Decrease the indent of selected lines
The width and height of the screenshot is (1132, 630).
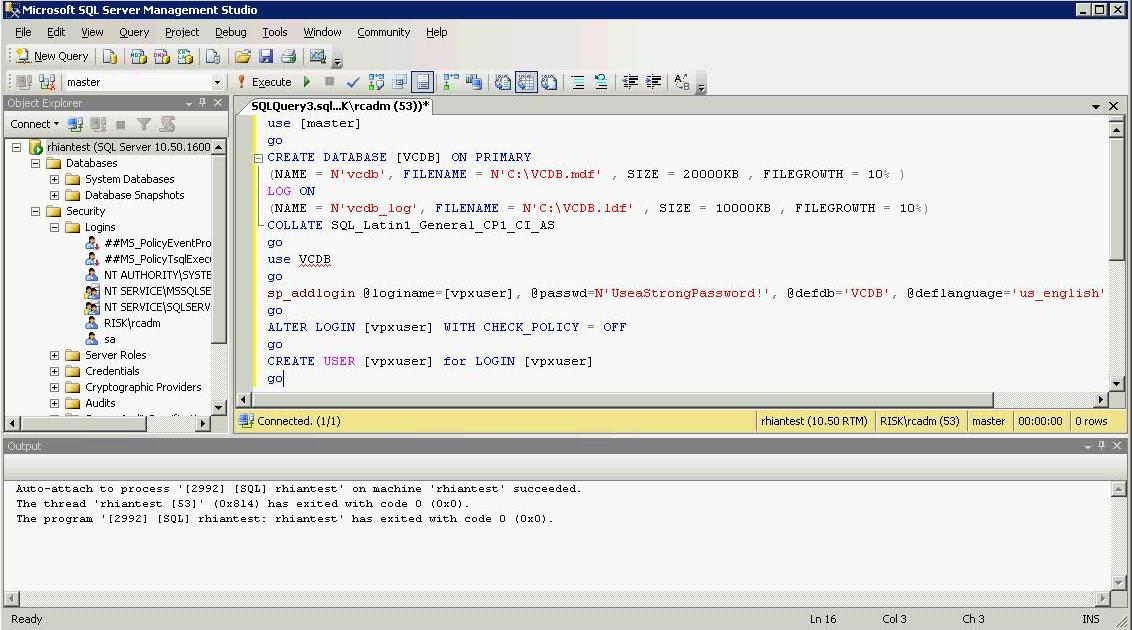tap(630, 82)
